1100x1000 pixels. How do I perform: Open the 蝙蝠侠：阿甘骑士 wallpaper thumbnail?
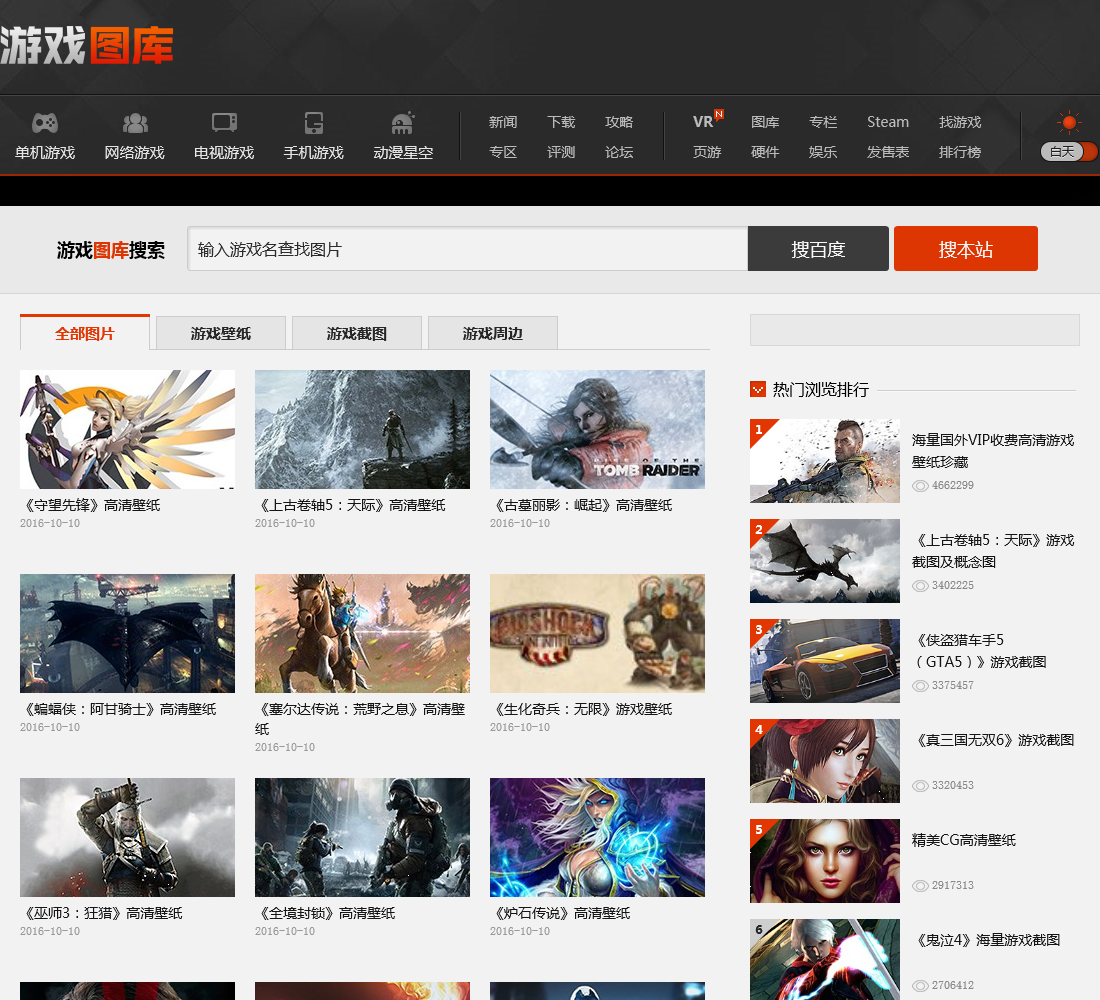pos(128,634)
